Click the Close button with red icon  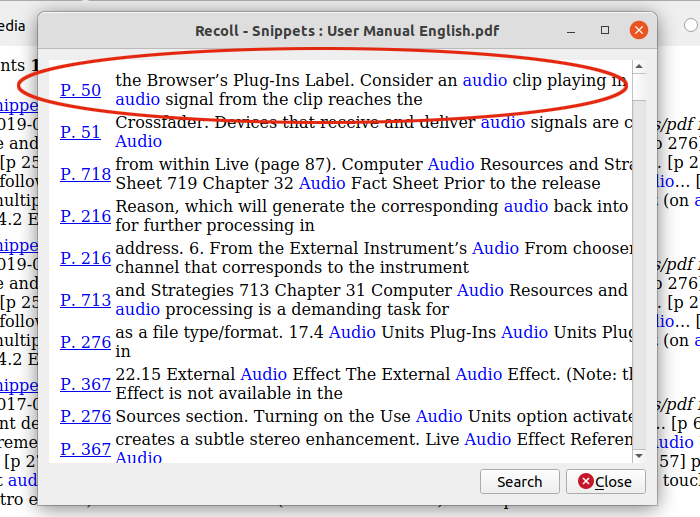pos(606,482)
